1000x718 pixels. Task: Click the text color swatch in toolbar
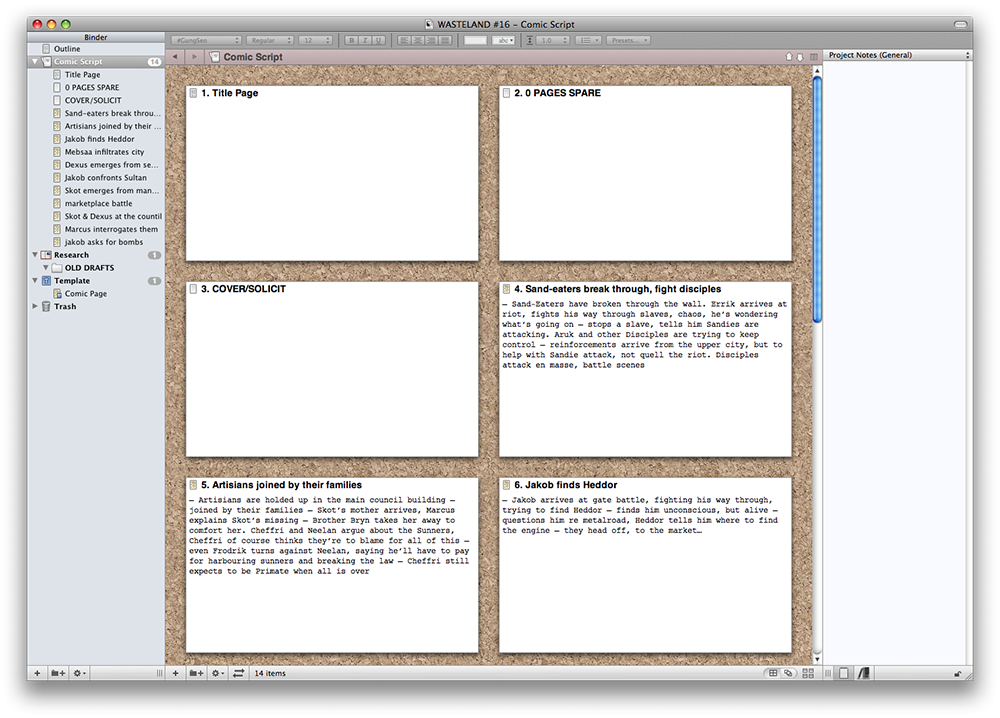pyautogui.click(x=475, y=40)
